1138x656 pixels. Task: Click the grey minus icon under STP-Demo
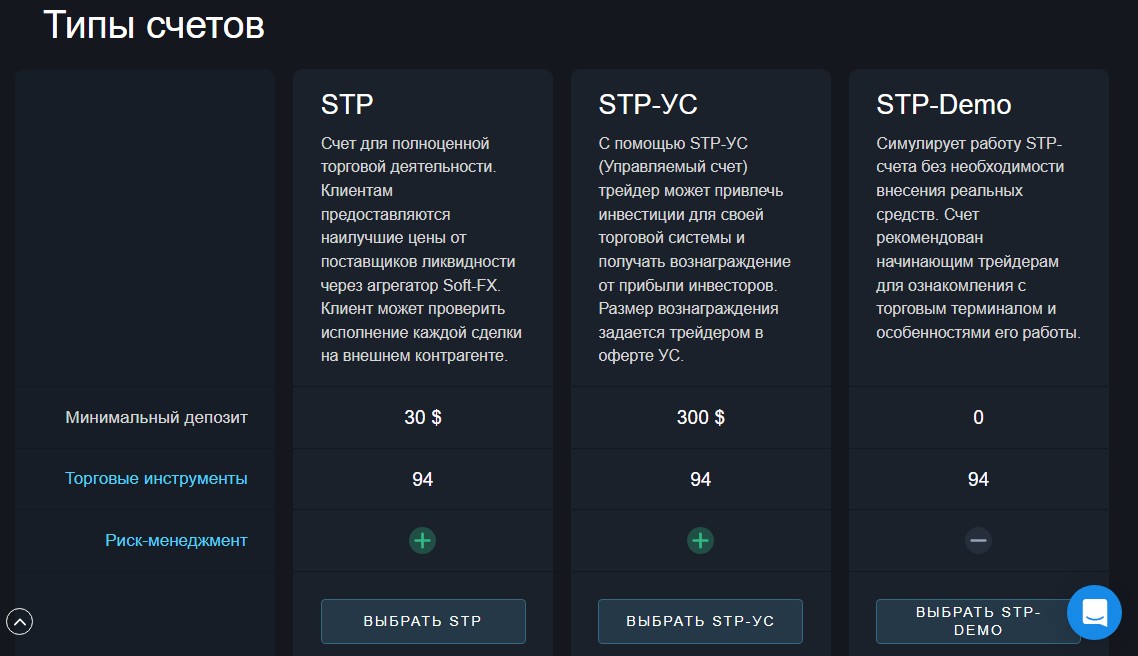[978, 541]
